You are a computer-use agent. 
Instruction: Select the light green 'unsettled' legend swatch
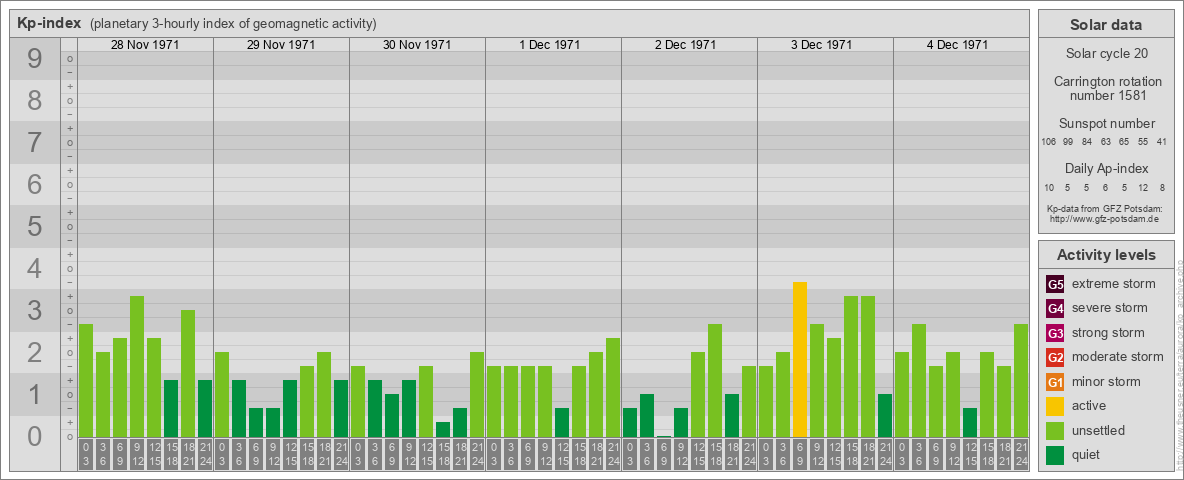point(1055,430)
